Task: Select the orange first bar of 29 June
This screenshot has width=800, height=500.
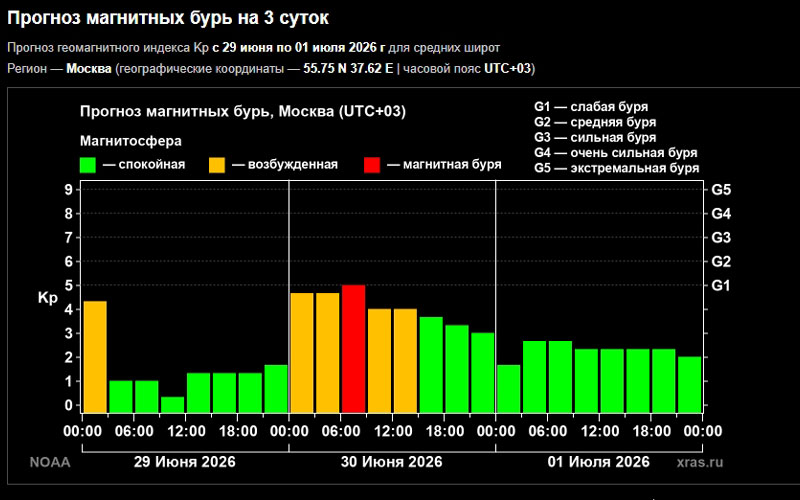Action: pyautogui.click(x=95, y=357)
